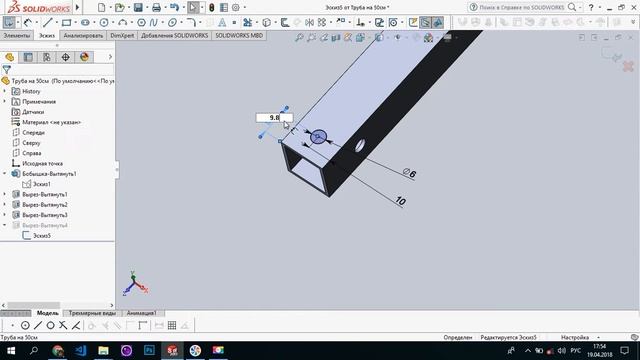
Task: Open the Options gear icon
Action: (x=236, y=7)
